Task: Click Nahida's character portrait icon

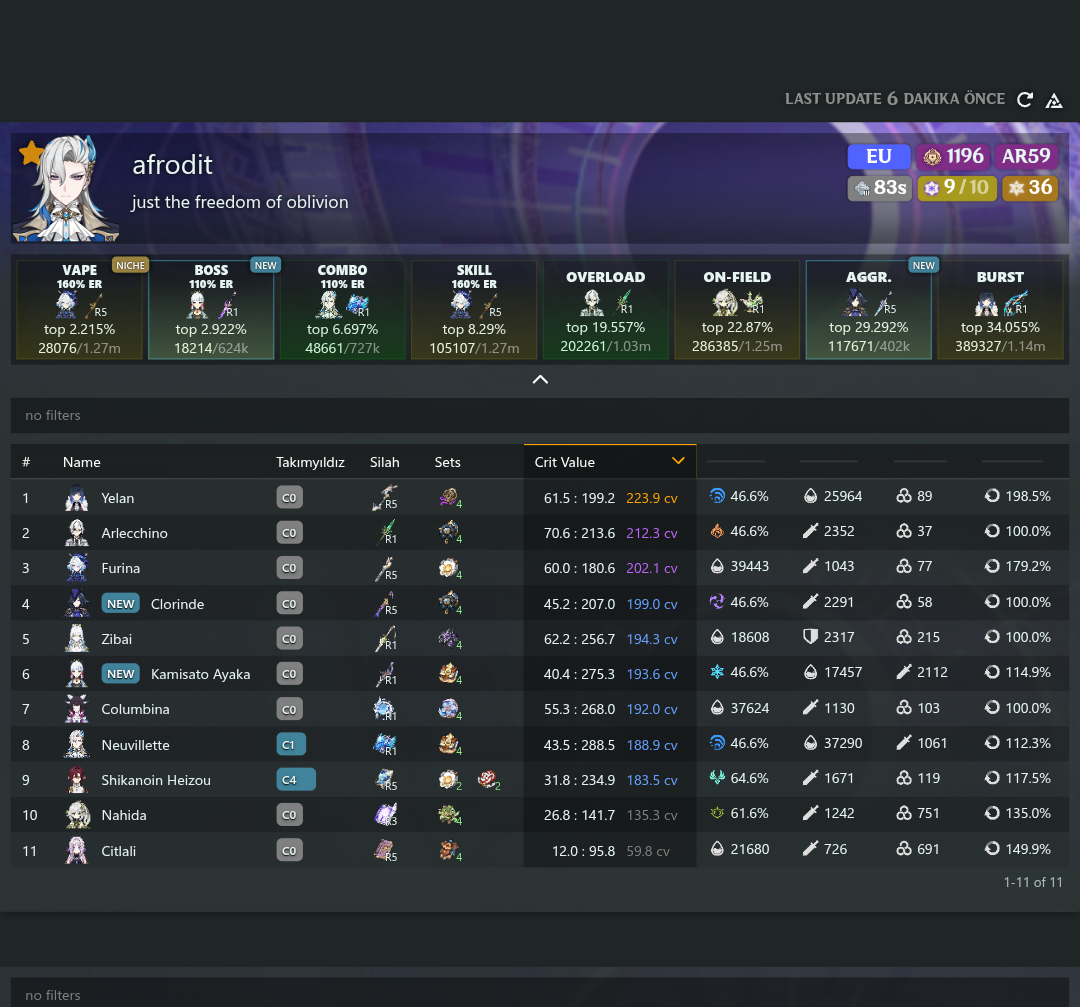Action: point(76,815)
